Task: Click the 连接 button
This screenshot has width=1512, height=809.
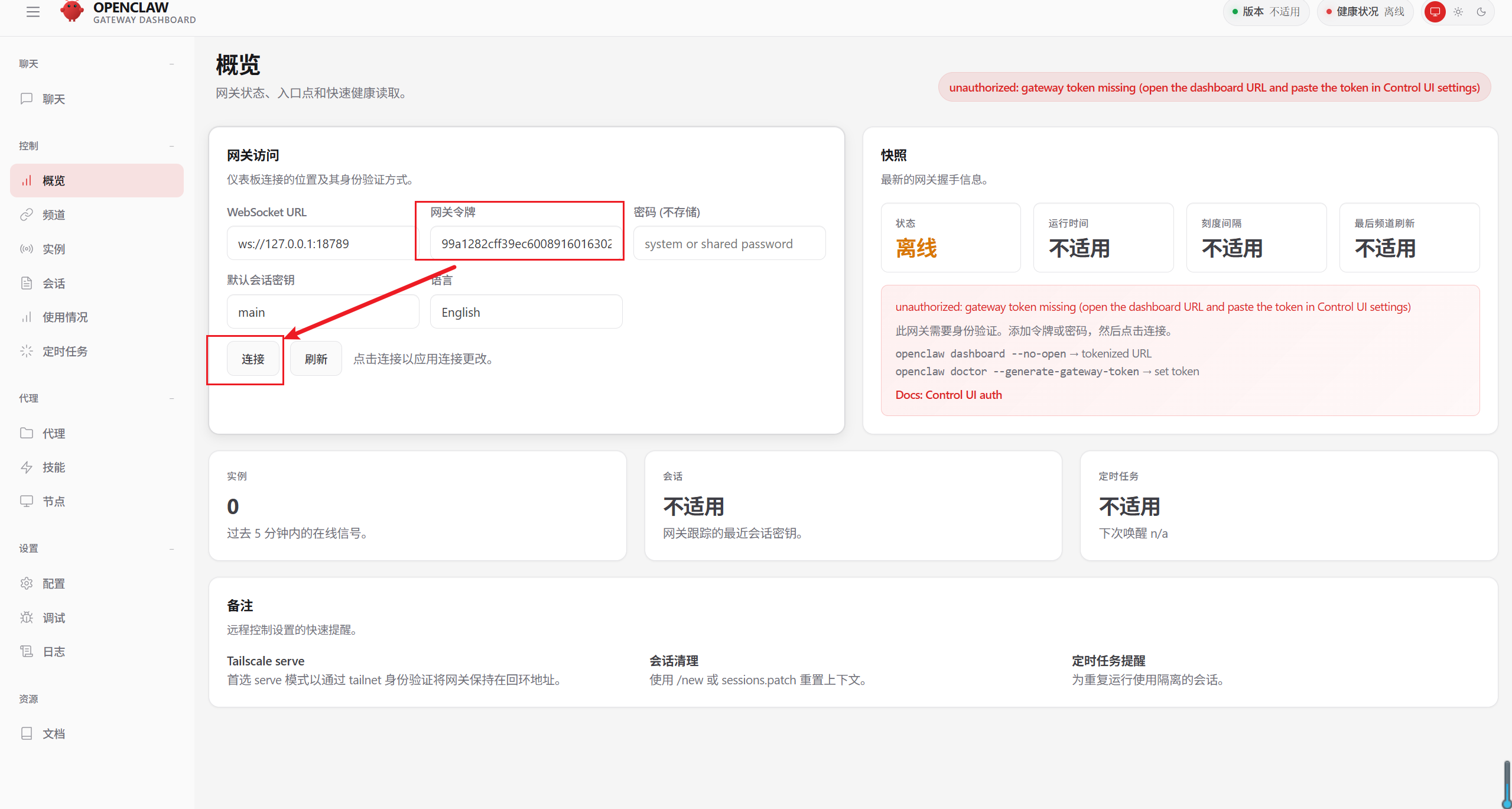Action: coord(253,359)
